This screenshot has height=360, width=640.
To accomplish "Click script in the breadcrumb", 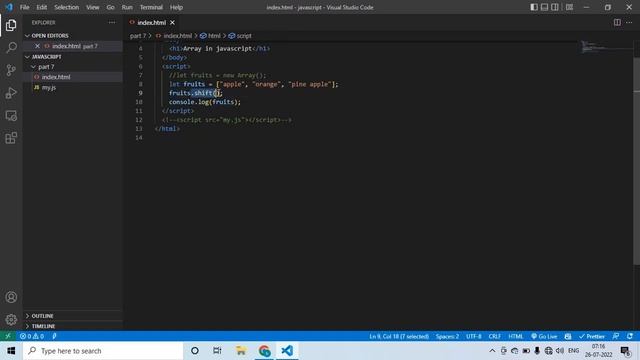I will 244,36.
